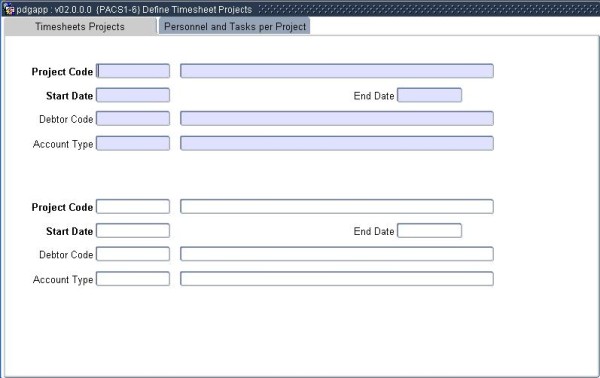Select the second record's Debtor Code field

(133, 254)
